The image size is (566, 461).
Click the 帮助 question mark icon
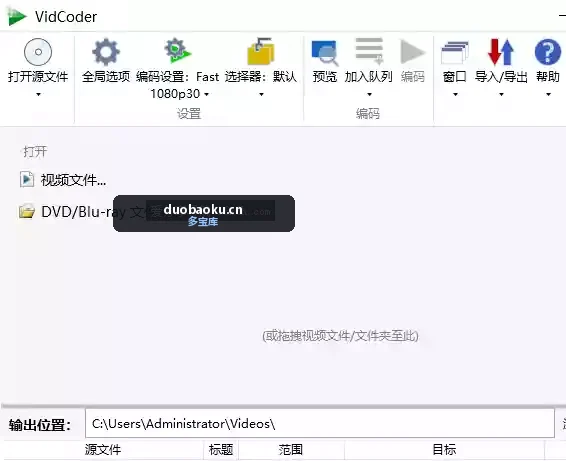(x=548, y=52)
